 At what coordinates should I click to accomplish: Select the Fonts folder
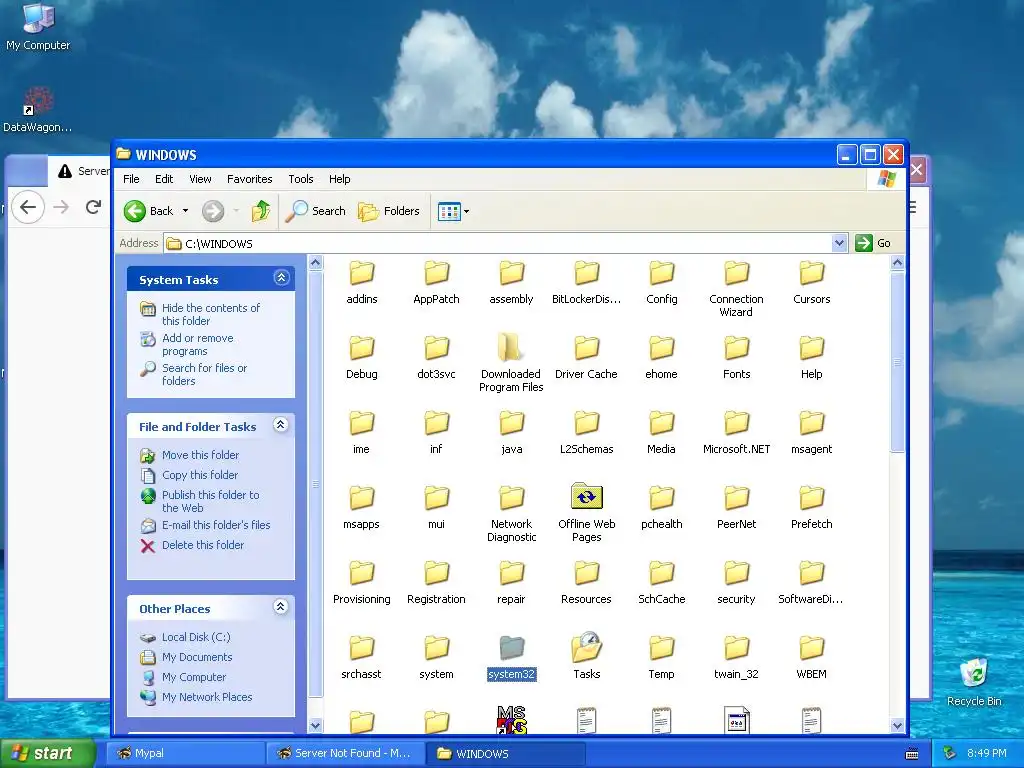736,348
